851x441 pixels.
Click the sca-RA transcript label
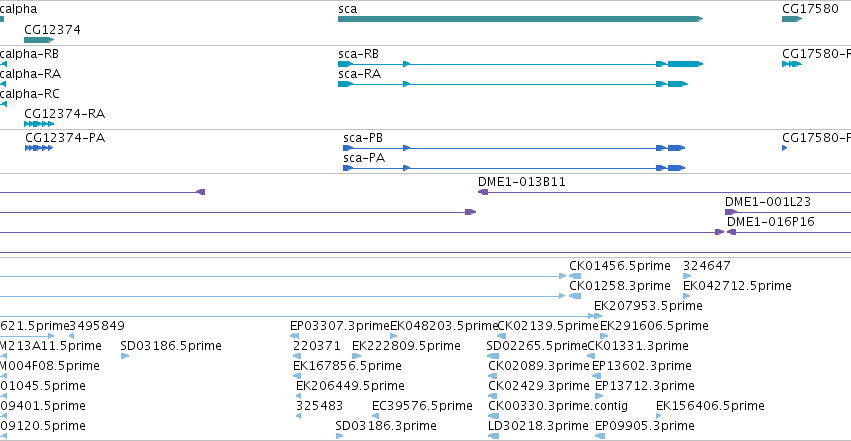[x=359, y=74]
